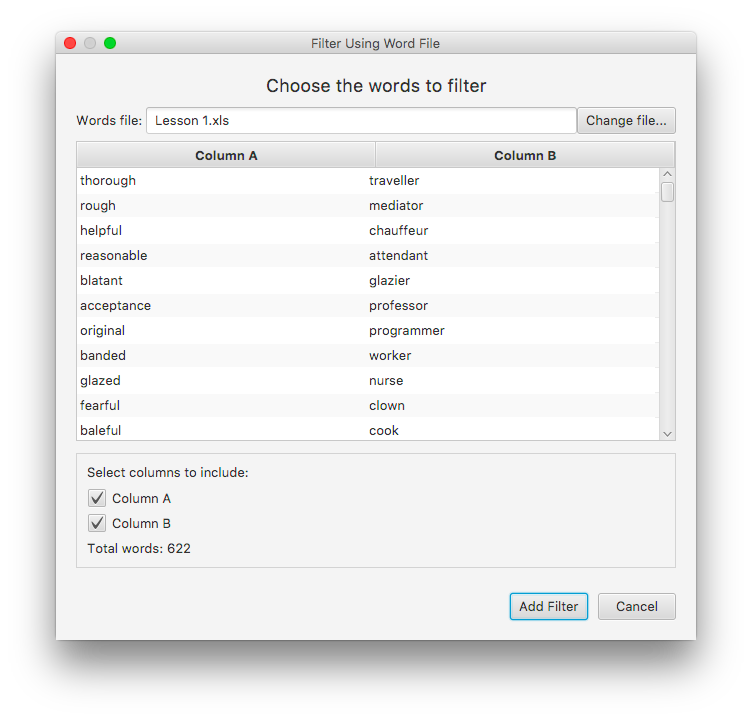Screen dimensions: 752x720
Task: Select the word 'attendant'
Action: tap(399, 256)
